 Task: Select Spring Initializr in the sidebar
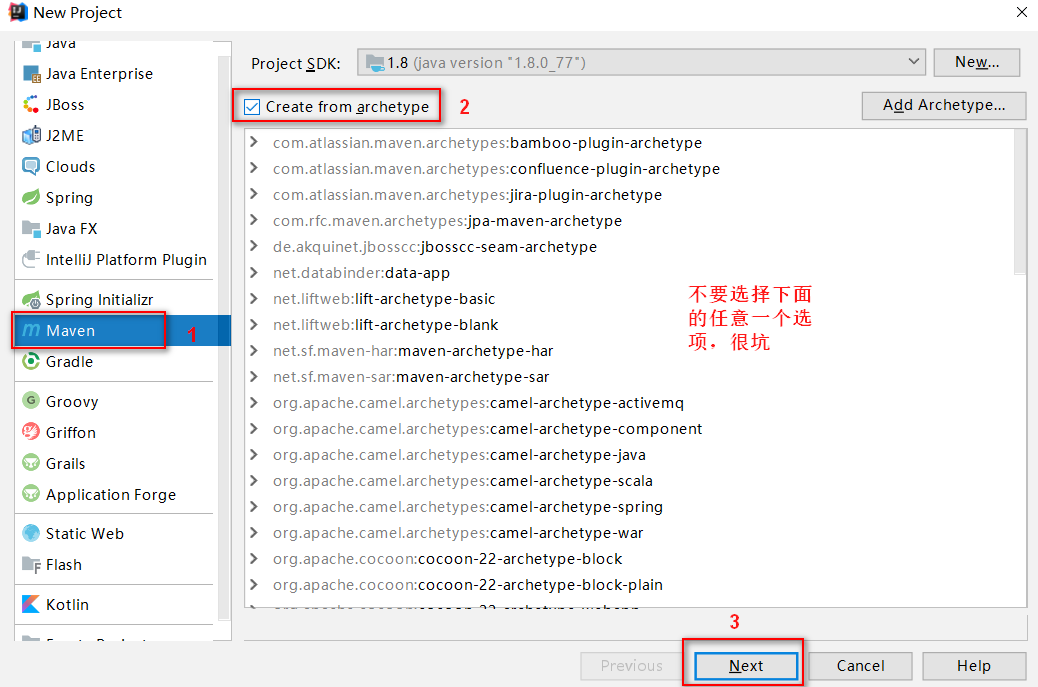coord(93,298)
